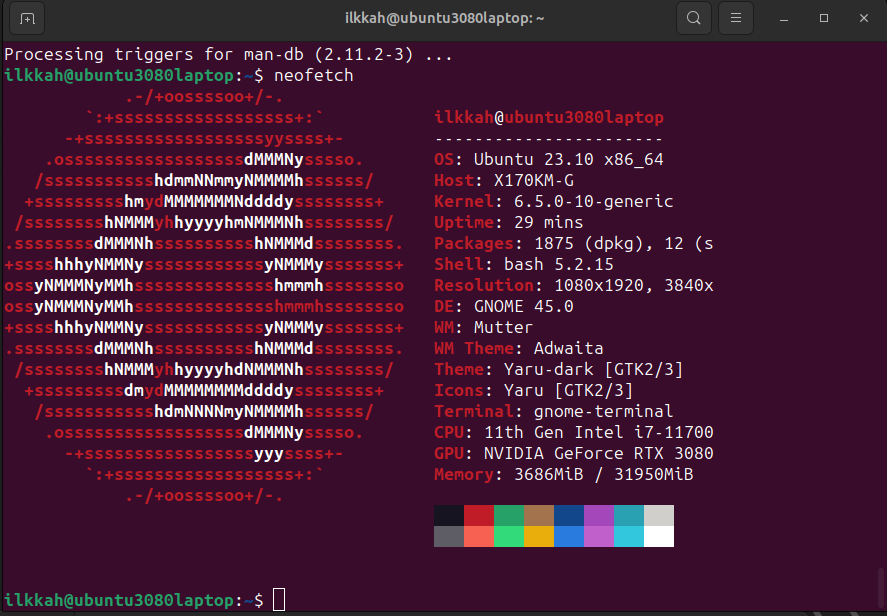Click the green swatch in the top palette row
Viewport: 887px width, 616px height.
coord(509,515)
